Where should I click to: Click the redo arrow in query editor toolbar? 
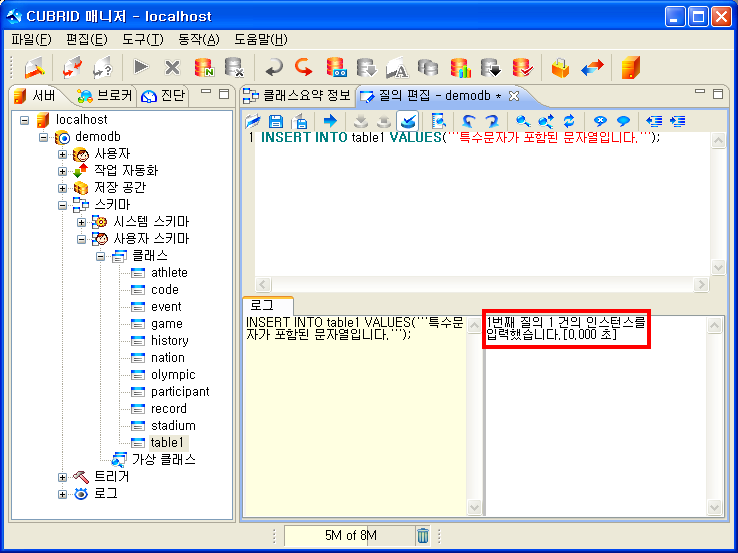[x=490, y=121]
